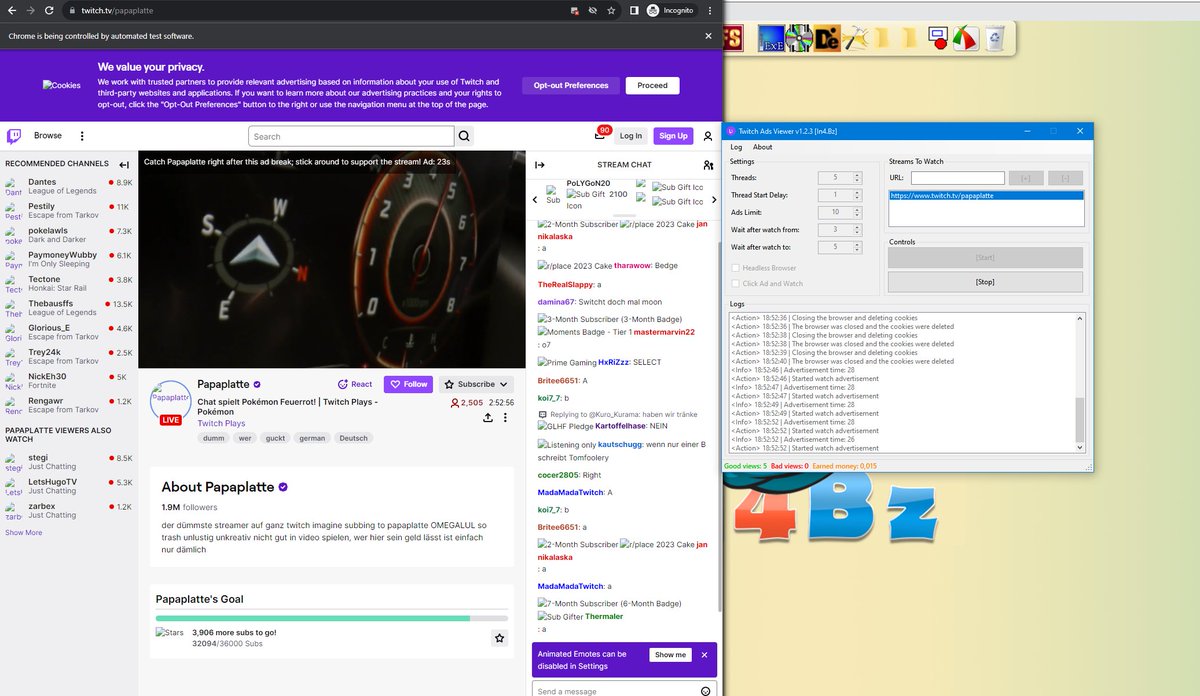The image size is (1200, 696).
Task: Click the Proceed button
Action: tap(652, 86)
